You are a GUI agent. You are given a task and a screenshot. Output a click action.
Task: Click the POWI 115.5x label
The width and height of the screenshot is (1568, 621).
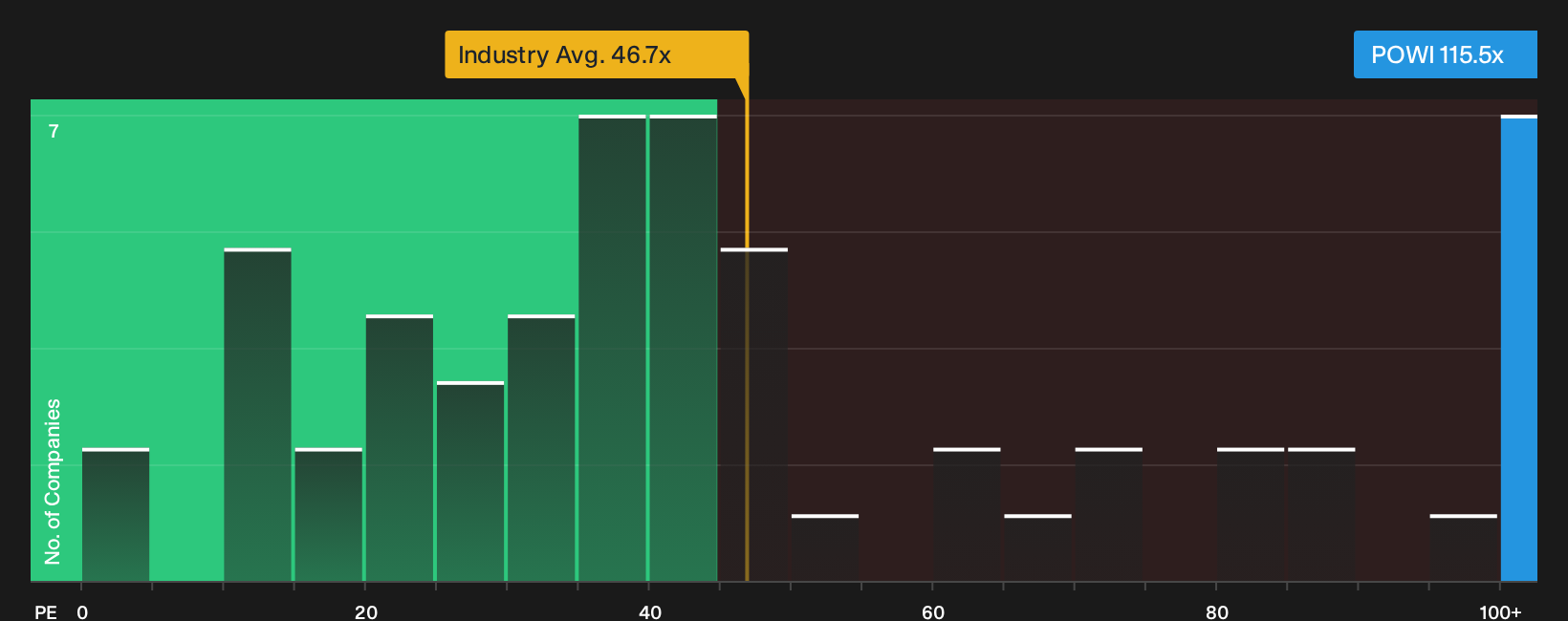1446,54
